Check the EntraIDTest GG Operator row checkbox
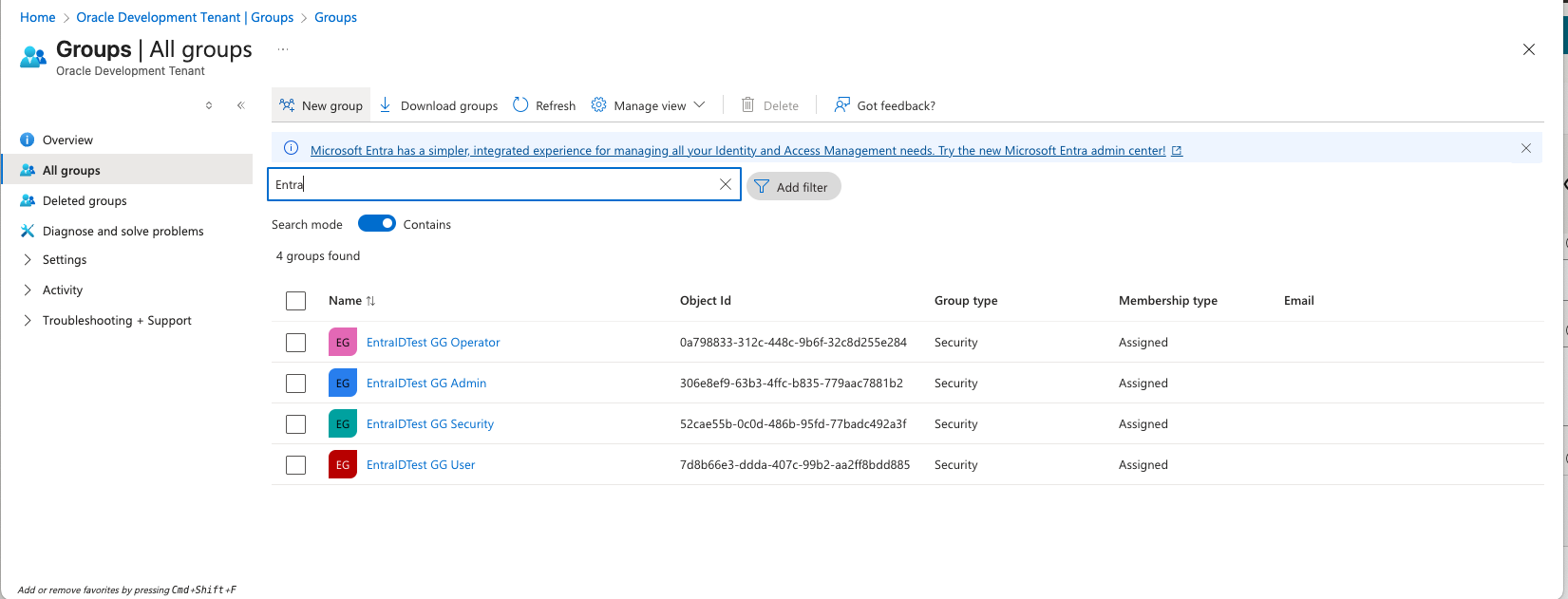1568x599 pixels. click(x=296, y=343)
